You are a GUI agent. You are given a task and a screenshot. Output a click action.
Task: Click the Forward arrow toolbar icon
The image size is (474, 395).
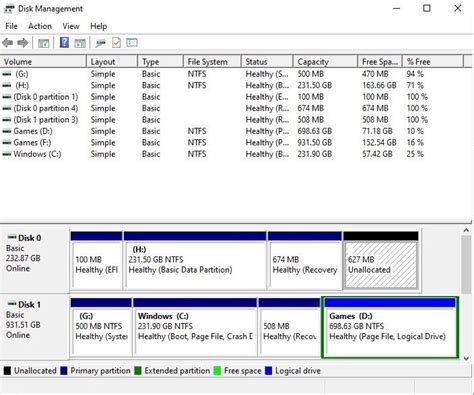point(23,43)
